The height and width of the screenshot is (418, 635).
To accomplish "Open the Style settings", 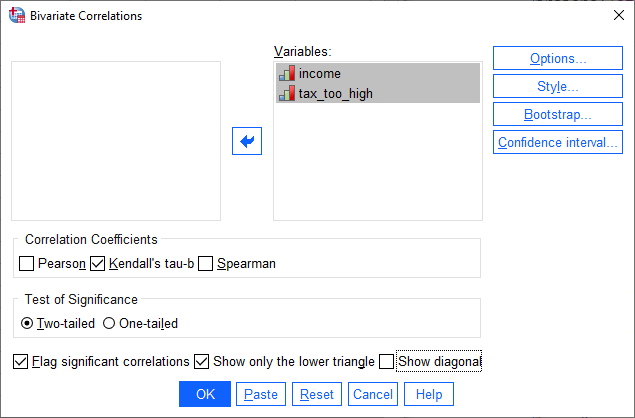I will [x=558, y=86].
